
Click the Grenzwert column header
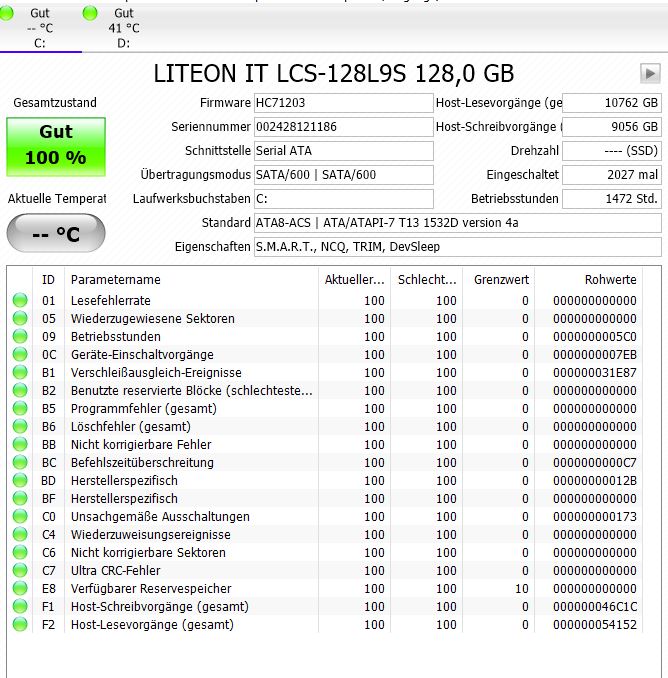pyautogui.click(x=499, y=280)
